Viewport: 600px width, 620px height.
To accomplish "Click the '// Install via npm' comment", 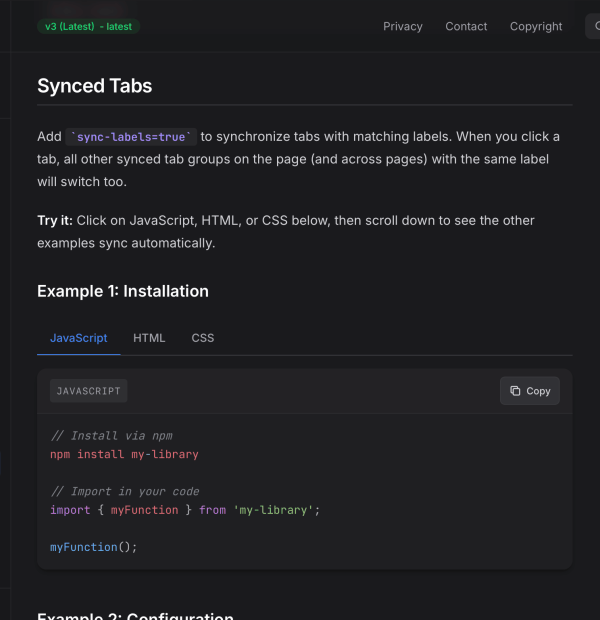I will click(x=110, y=435).
